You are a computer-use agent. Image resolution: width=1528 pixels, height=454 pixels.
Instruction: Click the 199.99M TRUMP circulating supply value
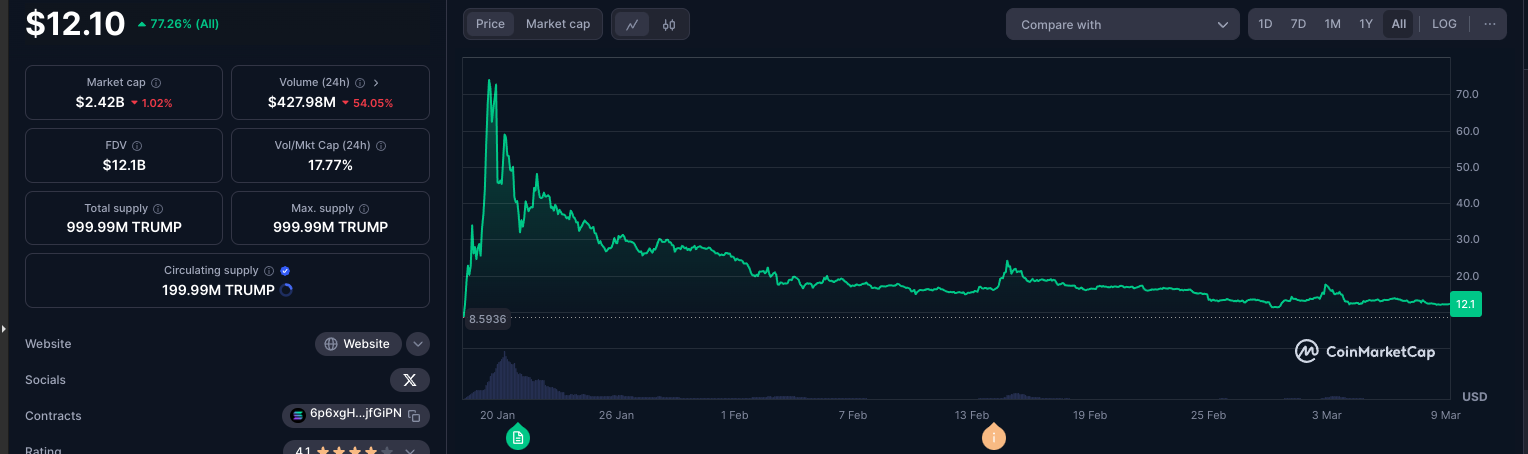click(x=218, y=290)
